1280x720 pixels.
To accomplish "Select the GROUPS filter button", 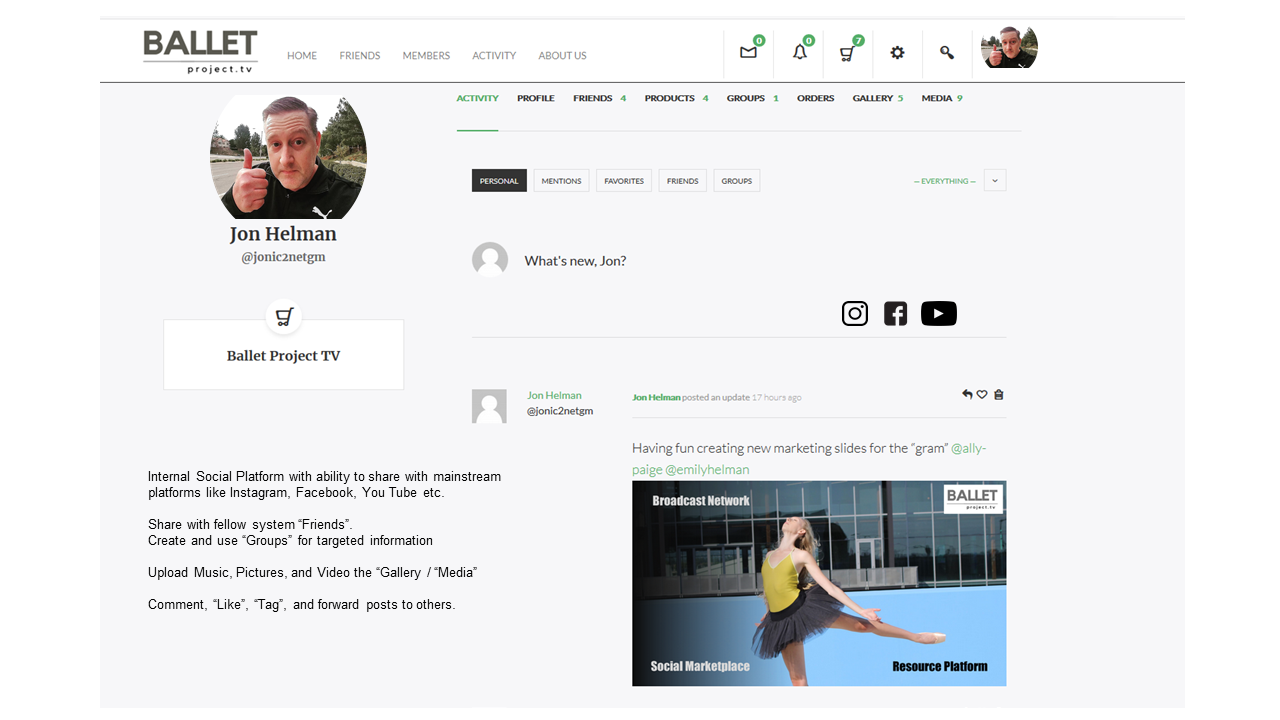I will pos(737,181).
